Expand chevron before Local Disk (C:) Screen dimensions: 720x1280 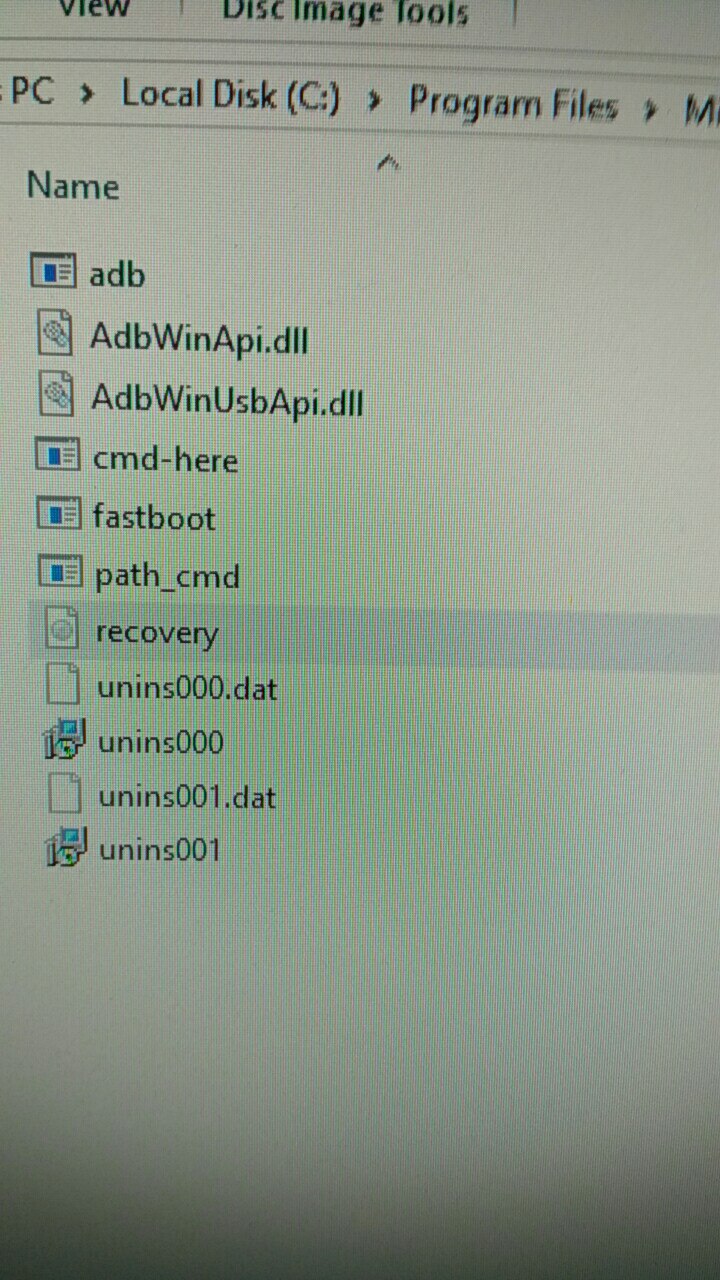(89, 96)
